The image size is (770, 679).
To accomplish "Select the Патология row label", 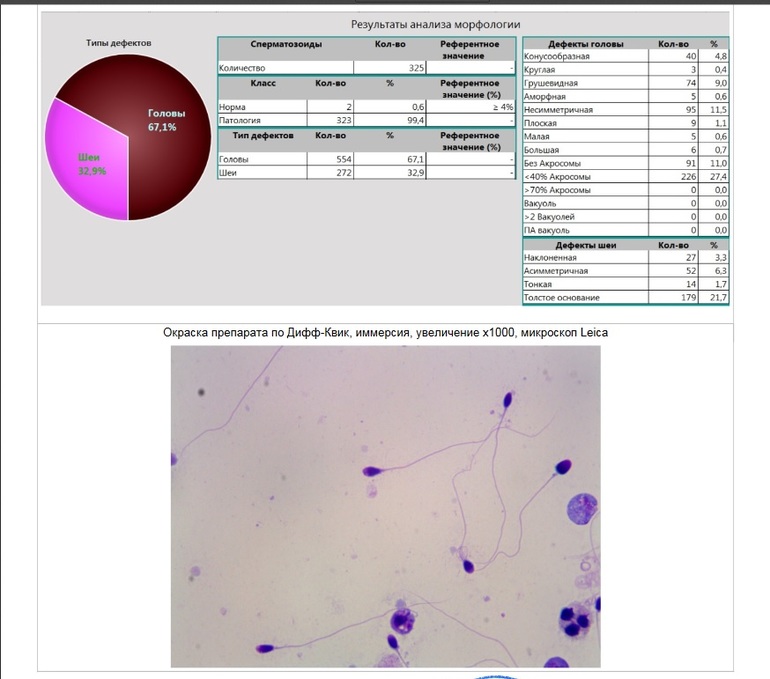I will click(x=239, y=120).
